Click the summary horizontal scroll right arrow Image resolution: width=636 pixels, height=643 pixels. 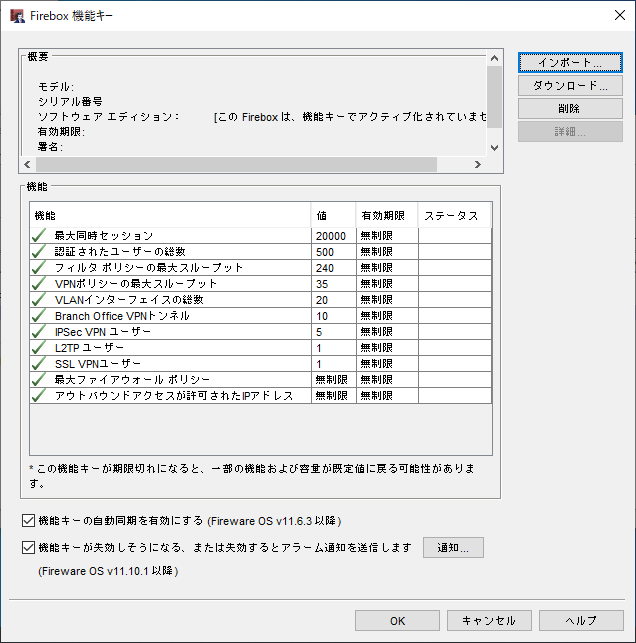pyautogui.click(x=478, y=164)
